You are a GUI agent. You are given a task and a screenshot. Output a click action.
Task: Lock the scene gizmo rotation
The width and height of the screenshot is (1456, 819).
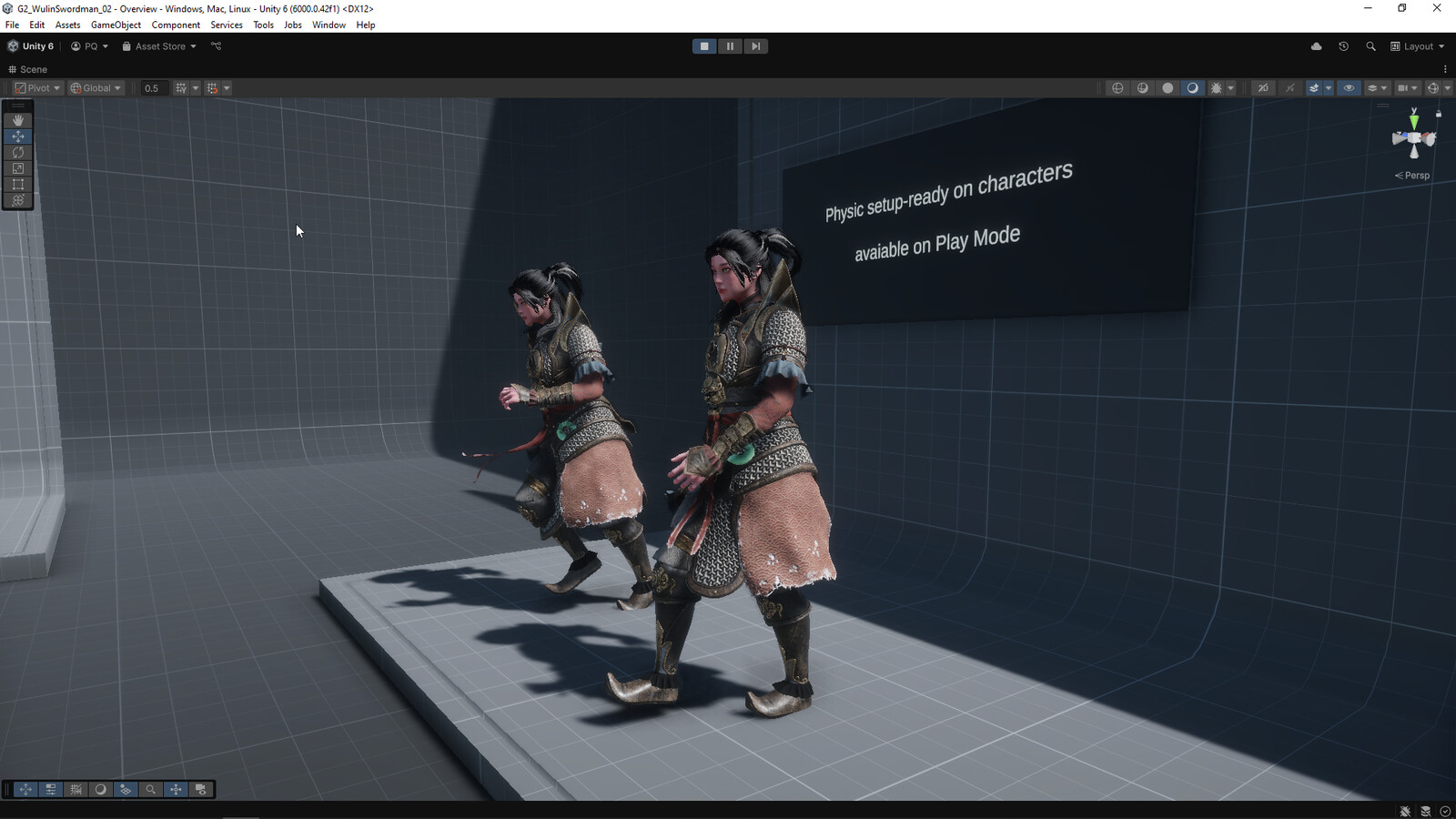click(1439, 114)
